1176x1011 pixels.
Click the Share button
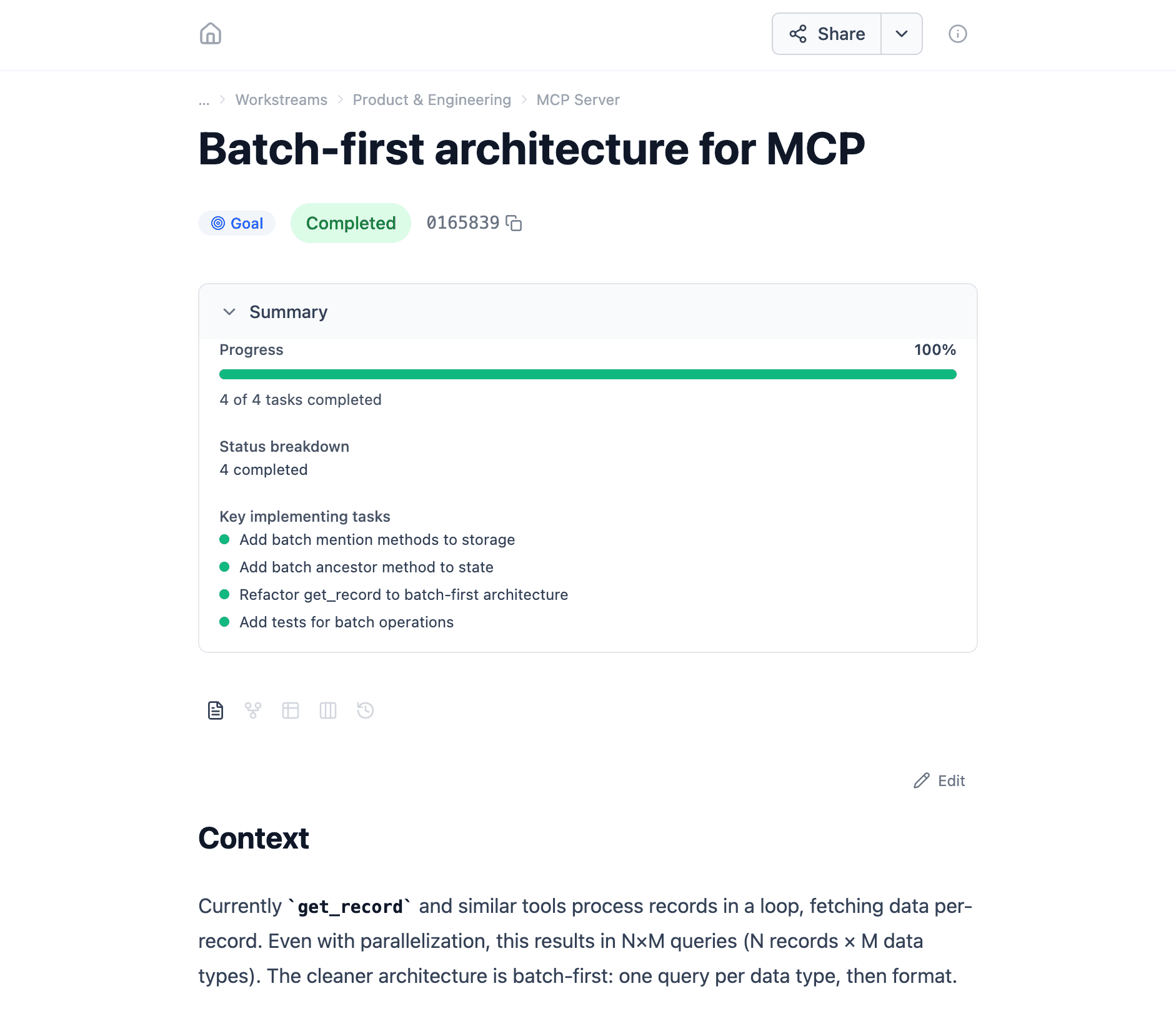(x=826, y=34)
